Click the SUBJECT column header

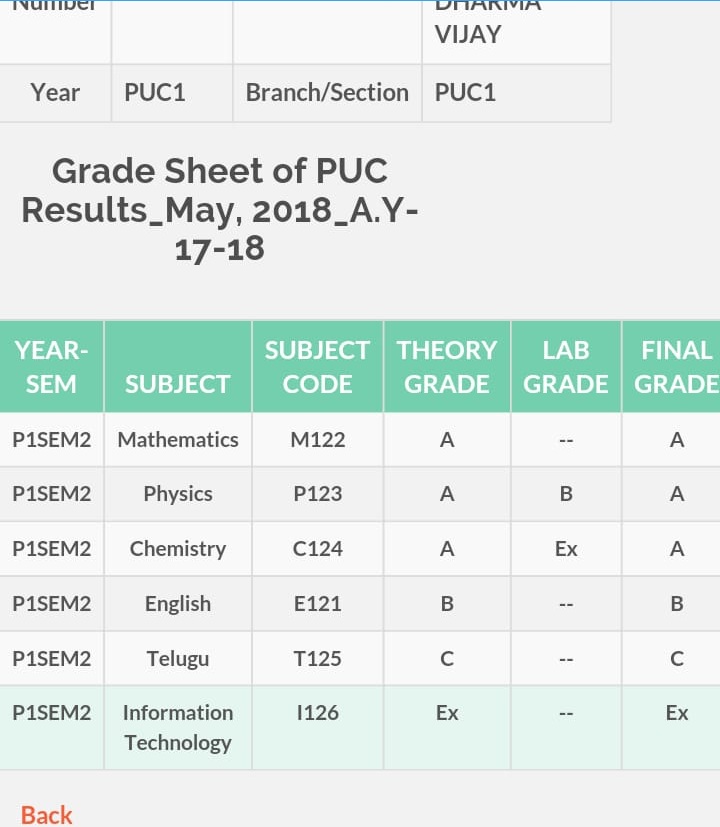pos(178,367)
